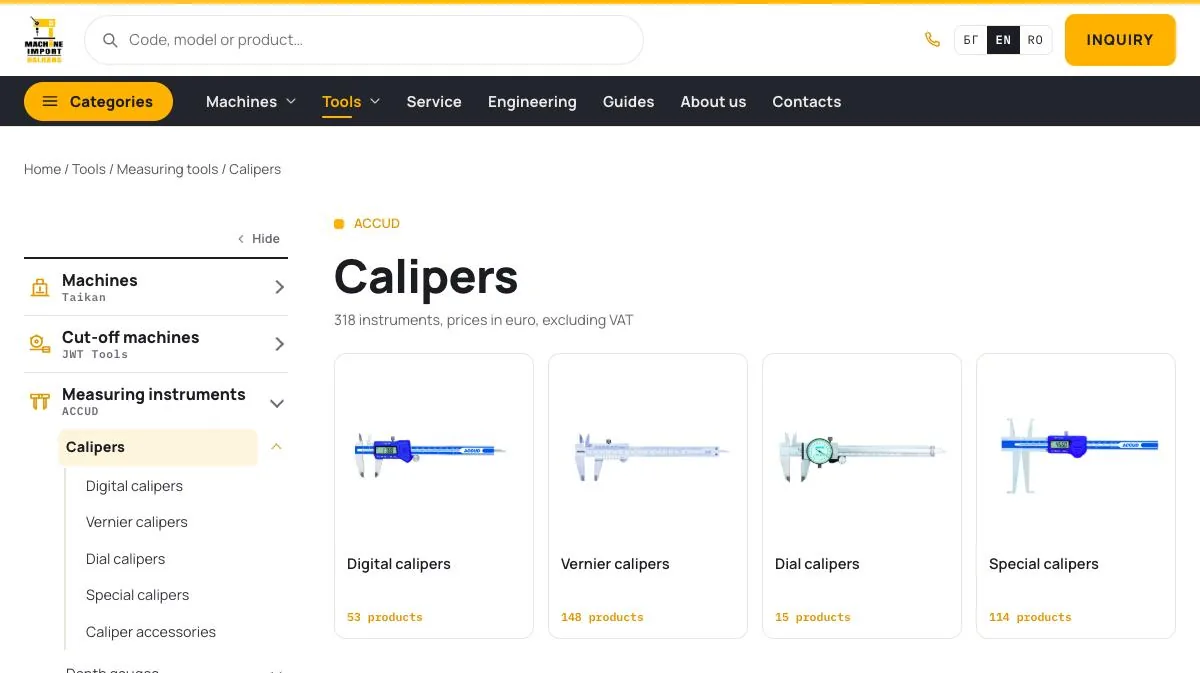This screenshot has width=1200, height=673.
Task: Open the Engineering menu item
Action: 532,102
